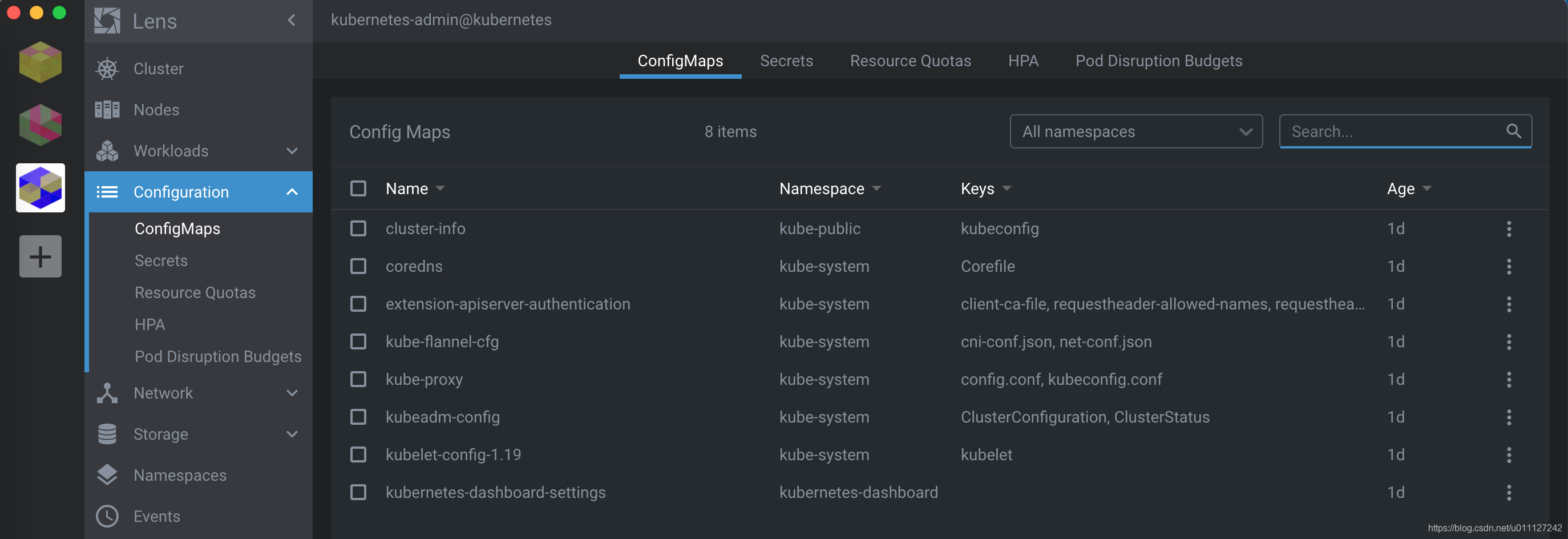
Task: Select the active blue cube cluster icon
Action: click(40, 188)
